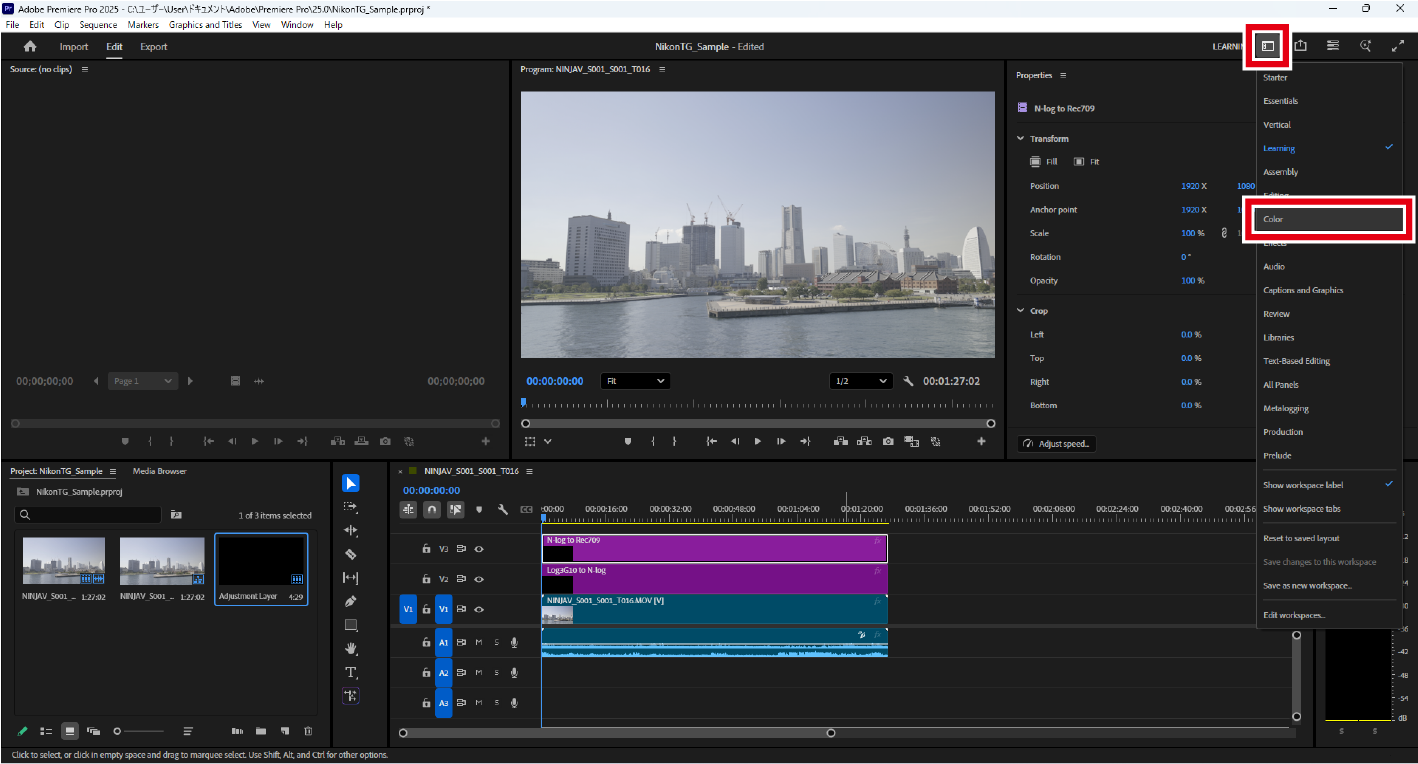1418x764 pixels.
Task: Select the Razor tool in the toolbar
Action: pos(351,553)
